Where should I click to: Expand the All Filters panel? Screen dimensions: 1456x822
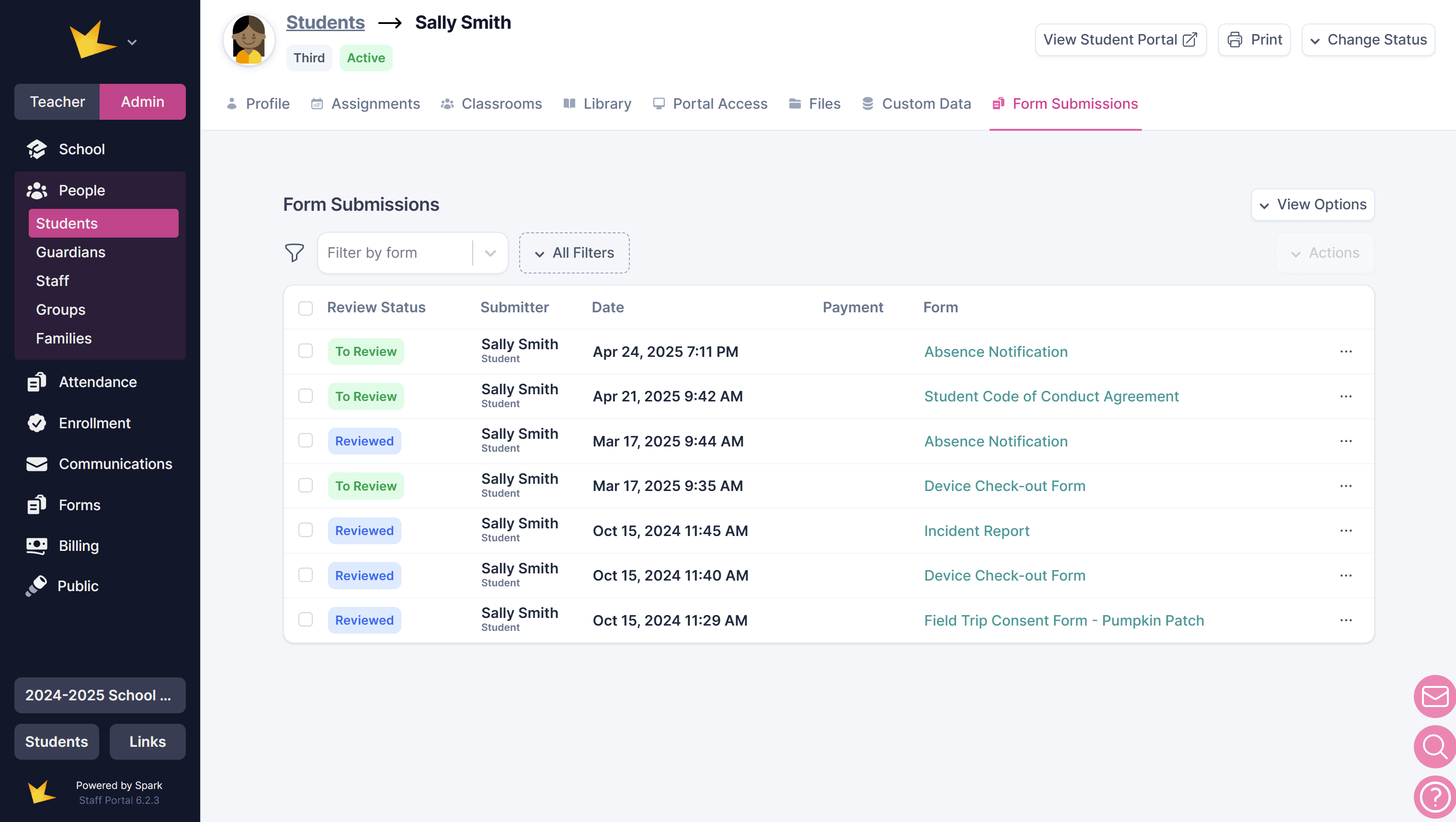(574, 253)
